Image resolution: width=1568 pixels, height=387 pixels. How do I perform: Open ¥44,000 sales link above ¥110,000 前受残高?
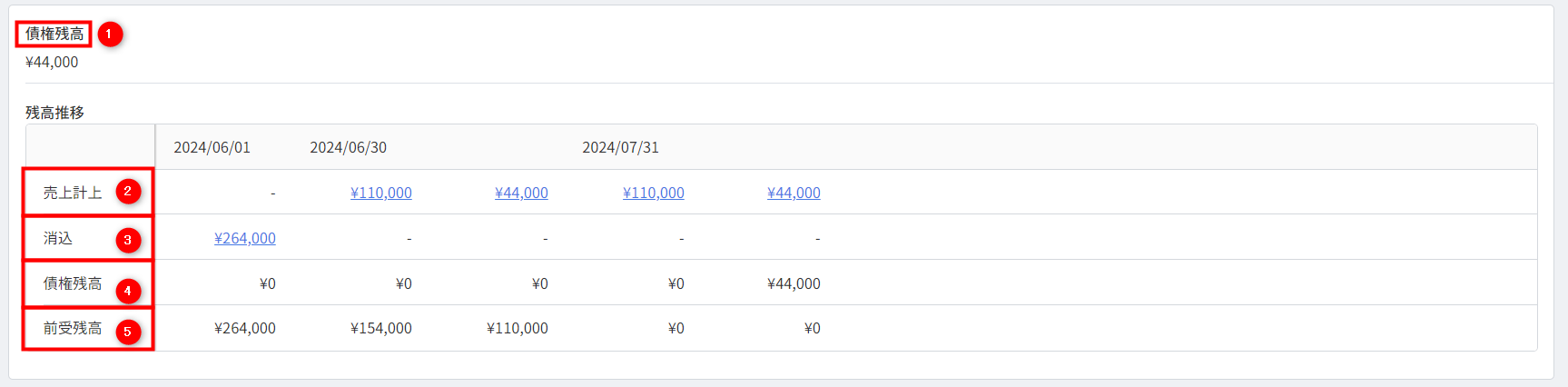[521, 193]
